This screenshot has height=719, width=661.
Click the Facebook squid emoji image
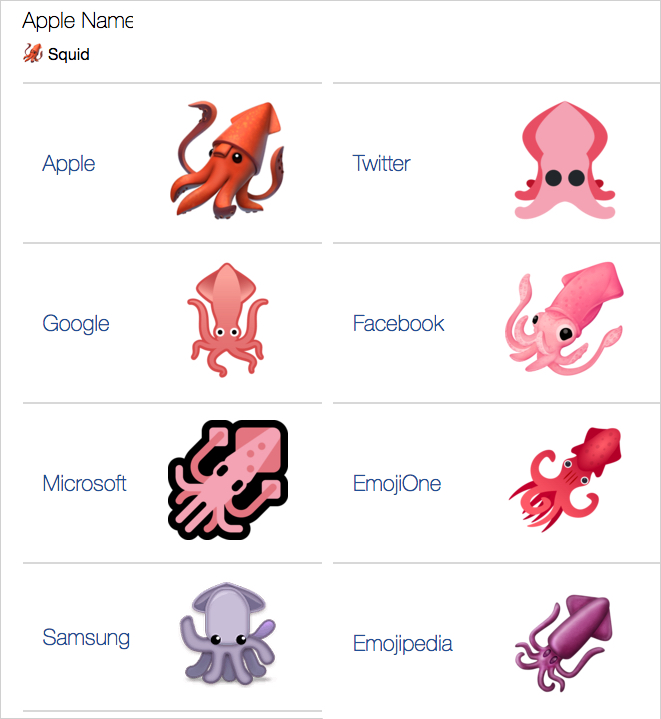pyautogui.click(x=564, y=319)
